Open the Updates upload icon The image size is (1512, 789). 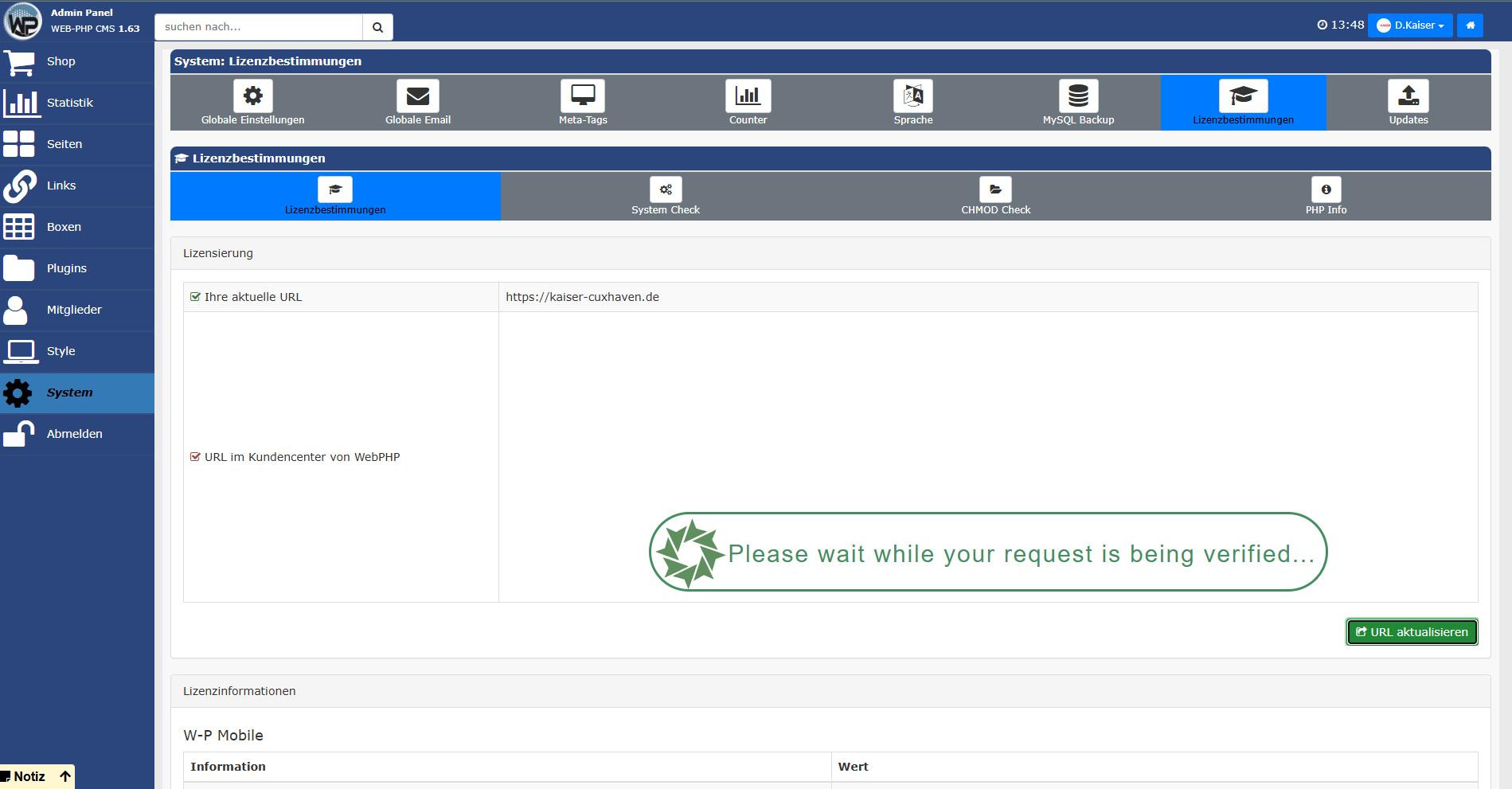1408,96
